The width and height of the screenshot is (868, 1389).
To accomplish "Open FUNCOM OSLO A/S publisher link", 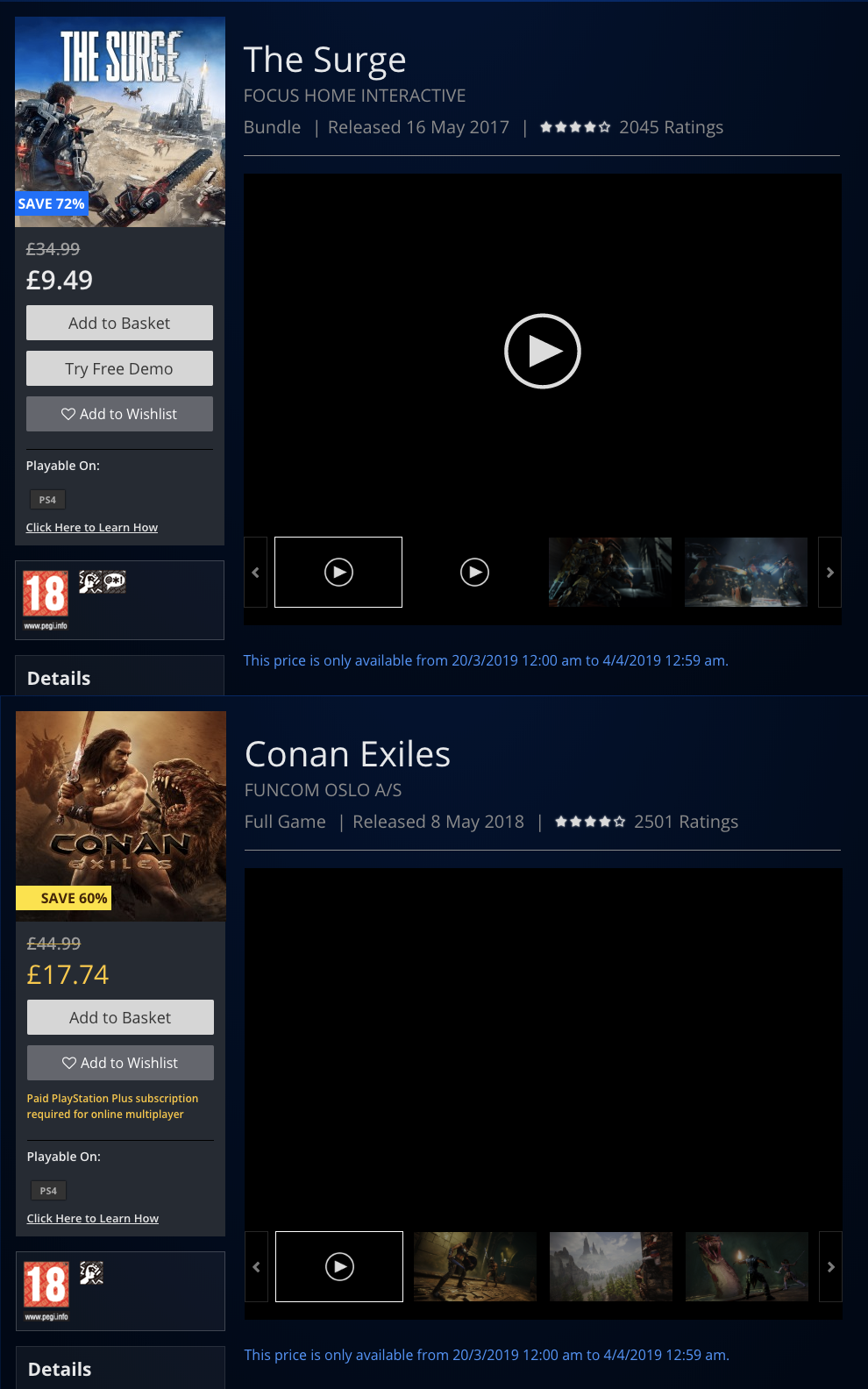I will 324,790.
